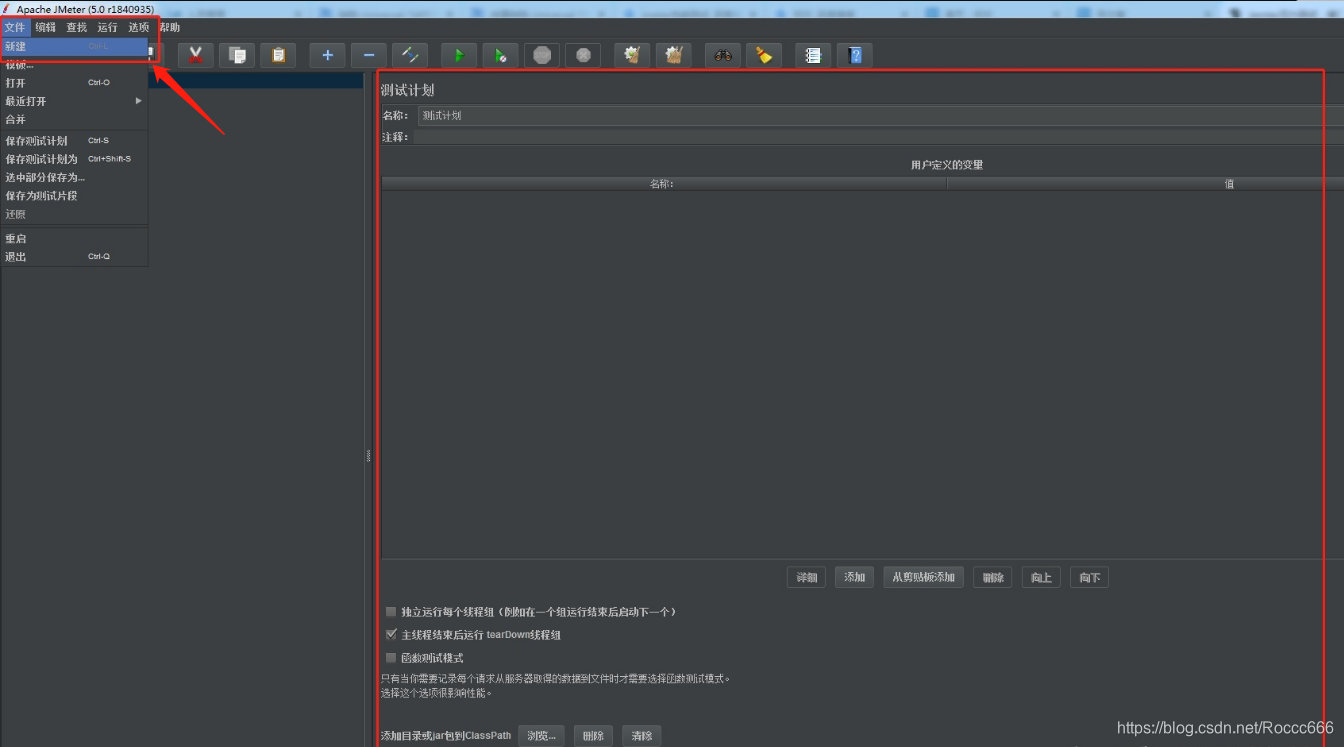
Task: Click the 删除 button beside 浏览...
Action: coord(593,736)
